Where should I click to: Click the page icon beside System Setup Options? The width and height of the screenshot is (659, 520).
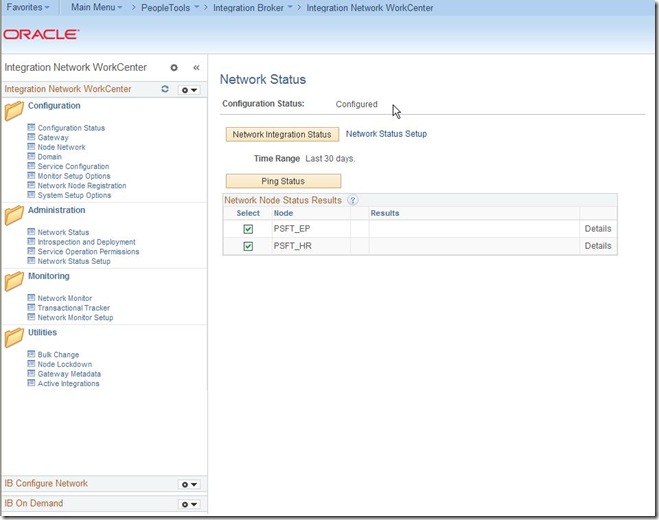(x=31, y=195)
